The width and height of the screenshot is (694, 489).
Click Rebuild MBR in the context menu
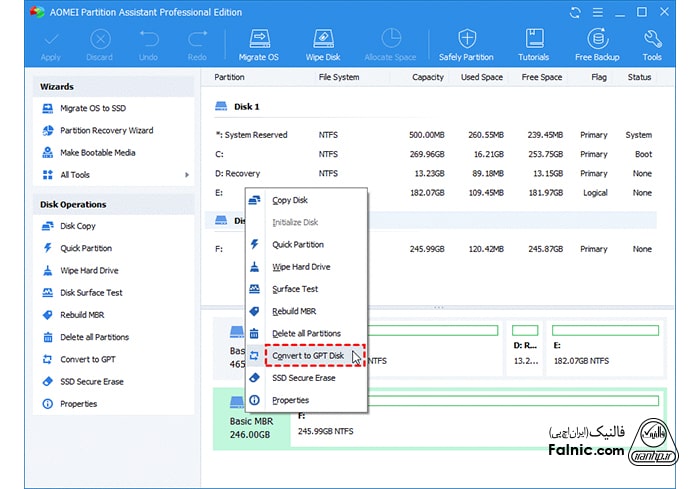click(x=294, y=311)
